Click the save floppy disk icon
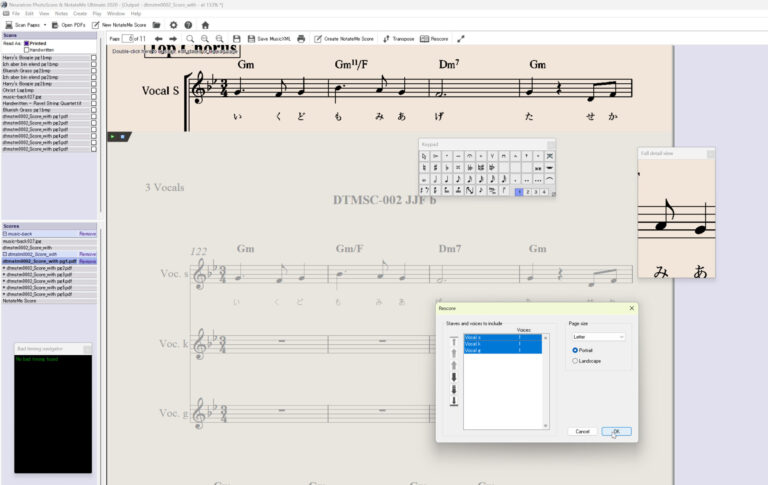The image size is (768, 485). point(237,39)
